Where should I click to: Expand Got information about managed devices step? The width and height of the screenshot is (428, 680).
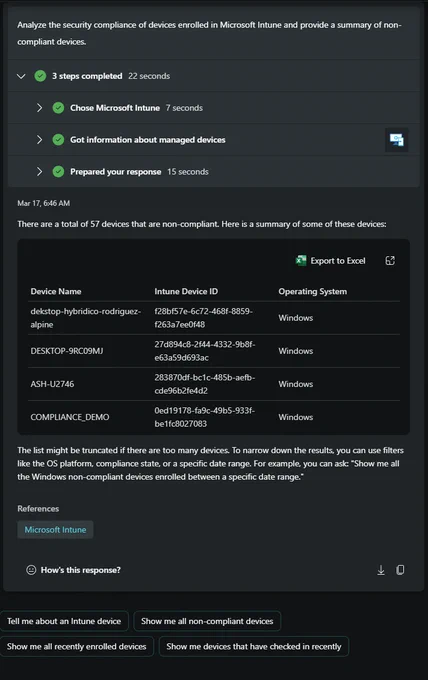[39, 140]
